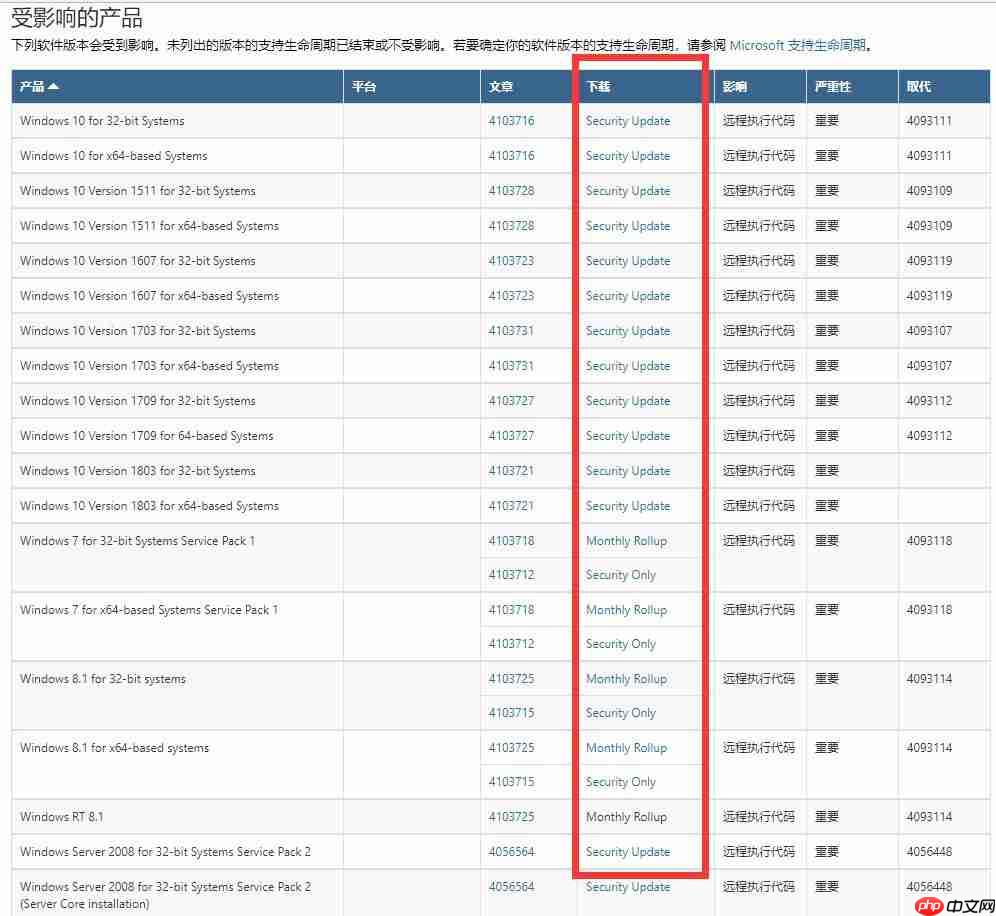Open article 4103728 for Version 1511 x64-based
Viewport: 996px width, 916px height.
[x=511, y=226]
